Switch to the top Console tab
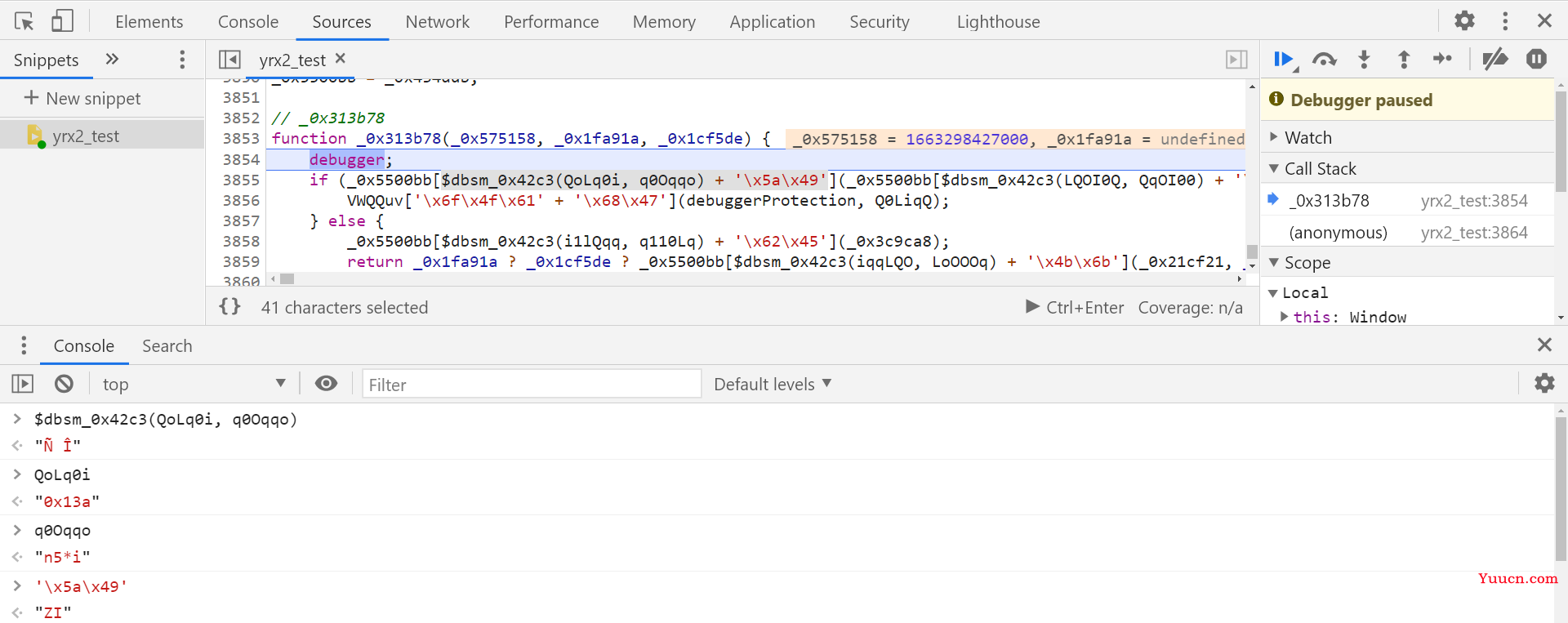The height and width of the screenshot is (623, 1568). 247,22
